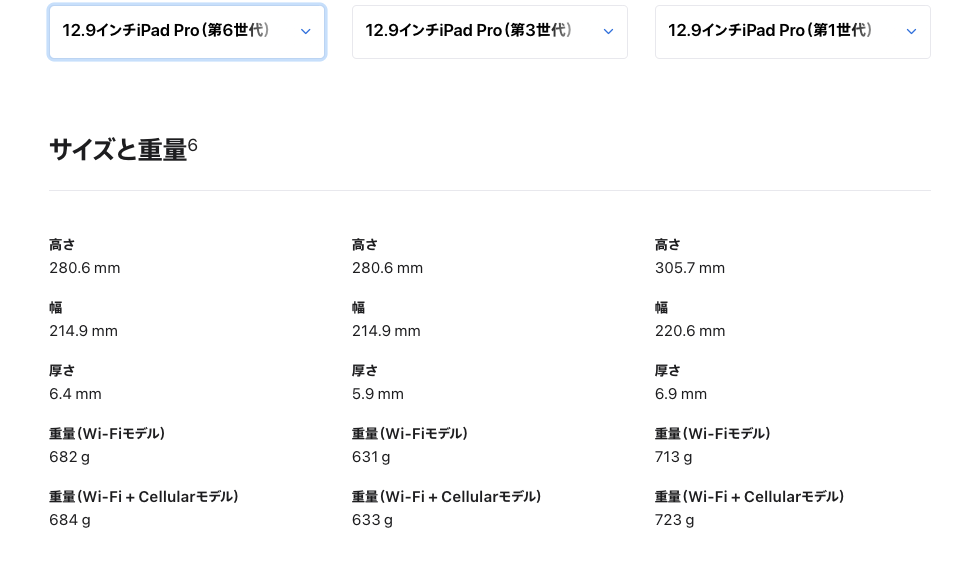Click the 6.9 mm thickness value
The image size is (963, 561).
(681, 394)
